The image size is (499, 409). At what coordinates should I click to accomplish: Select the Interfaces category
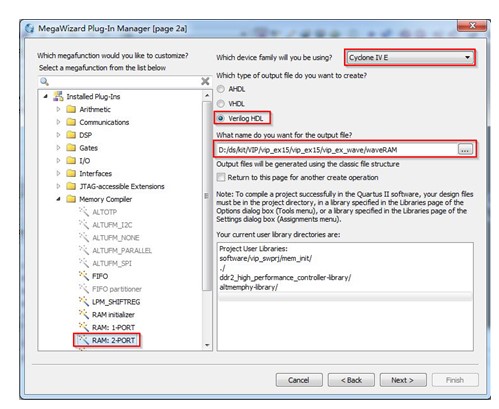click(95, 173)
